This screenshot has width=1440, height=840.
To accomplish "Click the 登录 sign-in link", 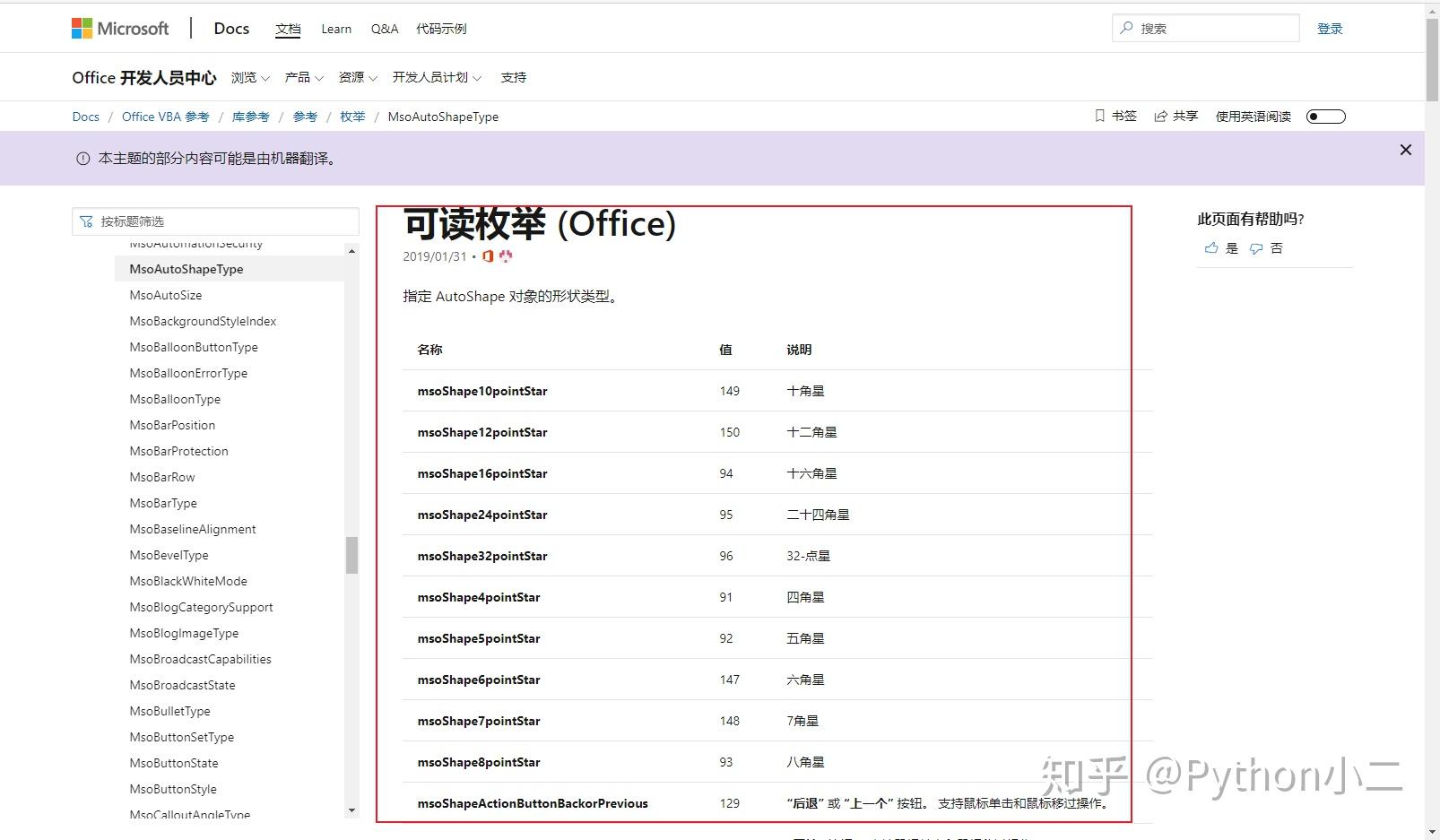I will 1330,28.
